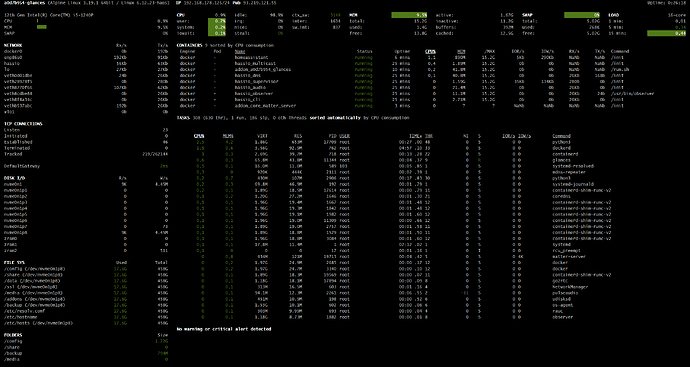Viewport: 690px width, 367px height.
Task: Select the nvme0n1p8 disk row
Action: coord(86,232)
